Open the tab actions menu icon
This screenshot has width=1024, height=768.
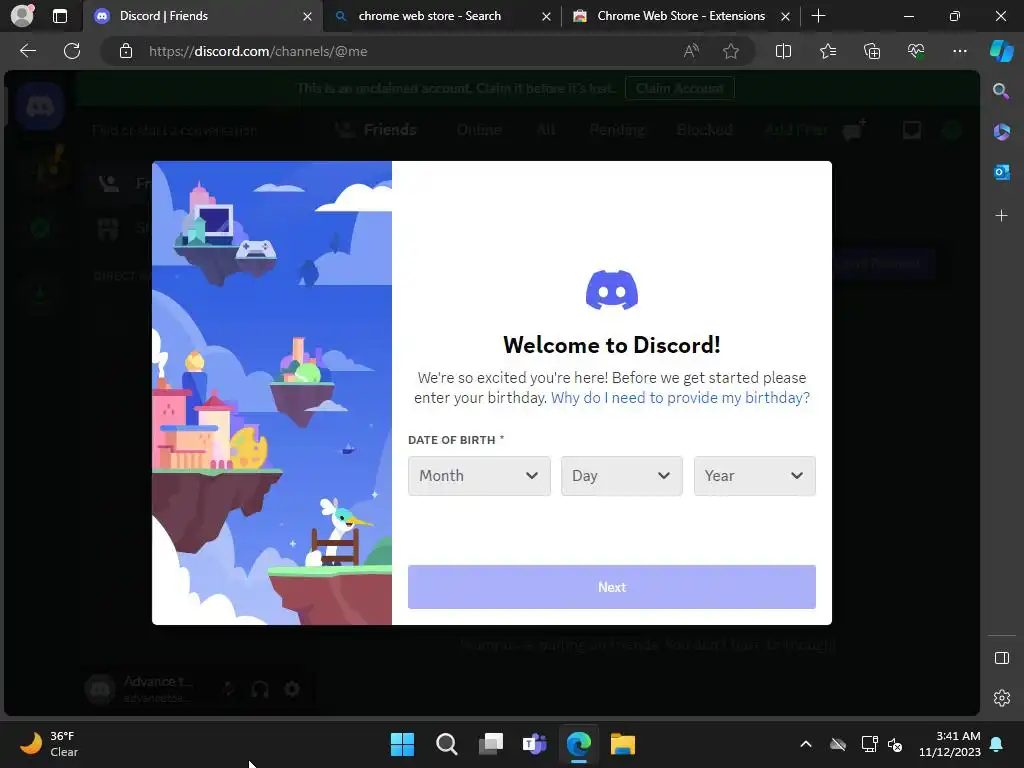(59, 16)
